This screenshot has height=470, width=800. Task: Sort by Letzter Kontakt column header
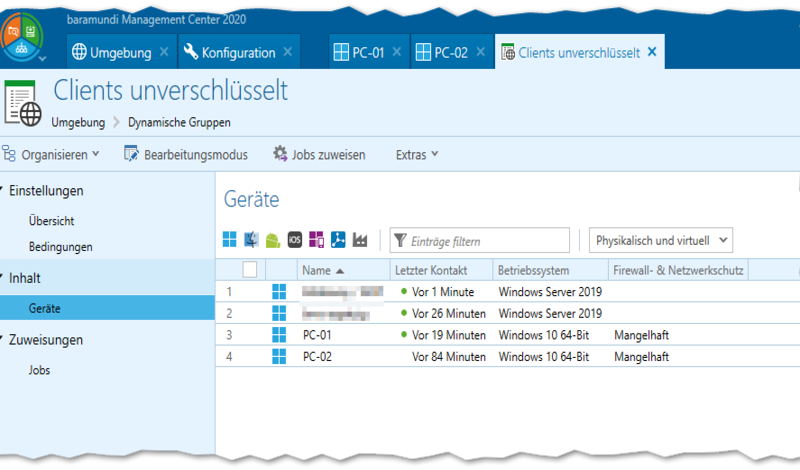(x=442, y=270)
